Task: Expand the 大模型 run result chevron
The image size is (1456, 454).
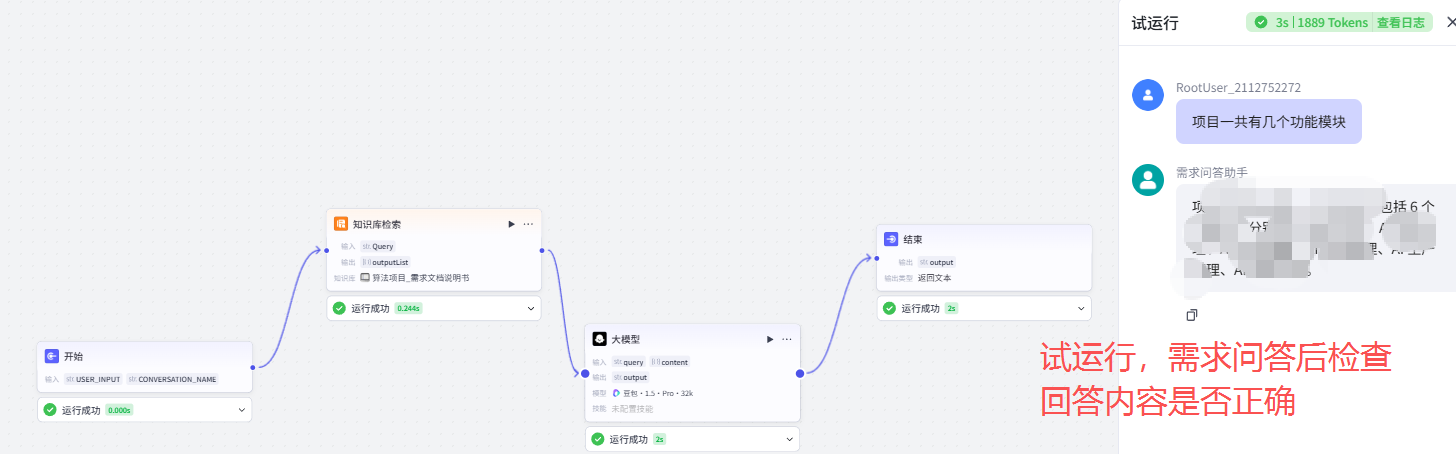Action: coord(789,439)
